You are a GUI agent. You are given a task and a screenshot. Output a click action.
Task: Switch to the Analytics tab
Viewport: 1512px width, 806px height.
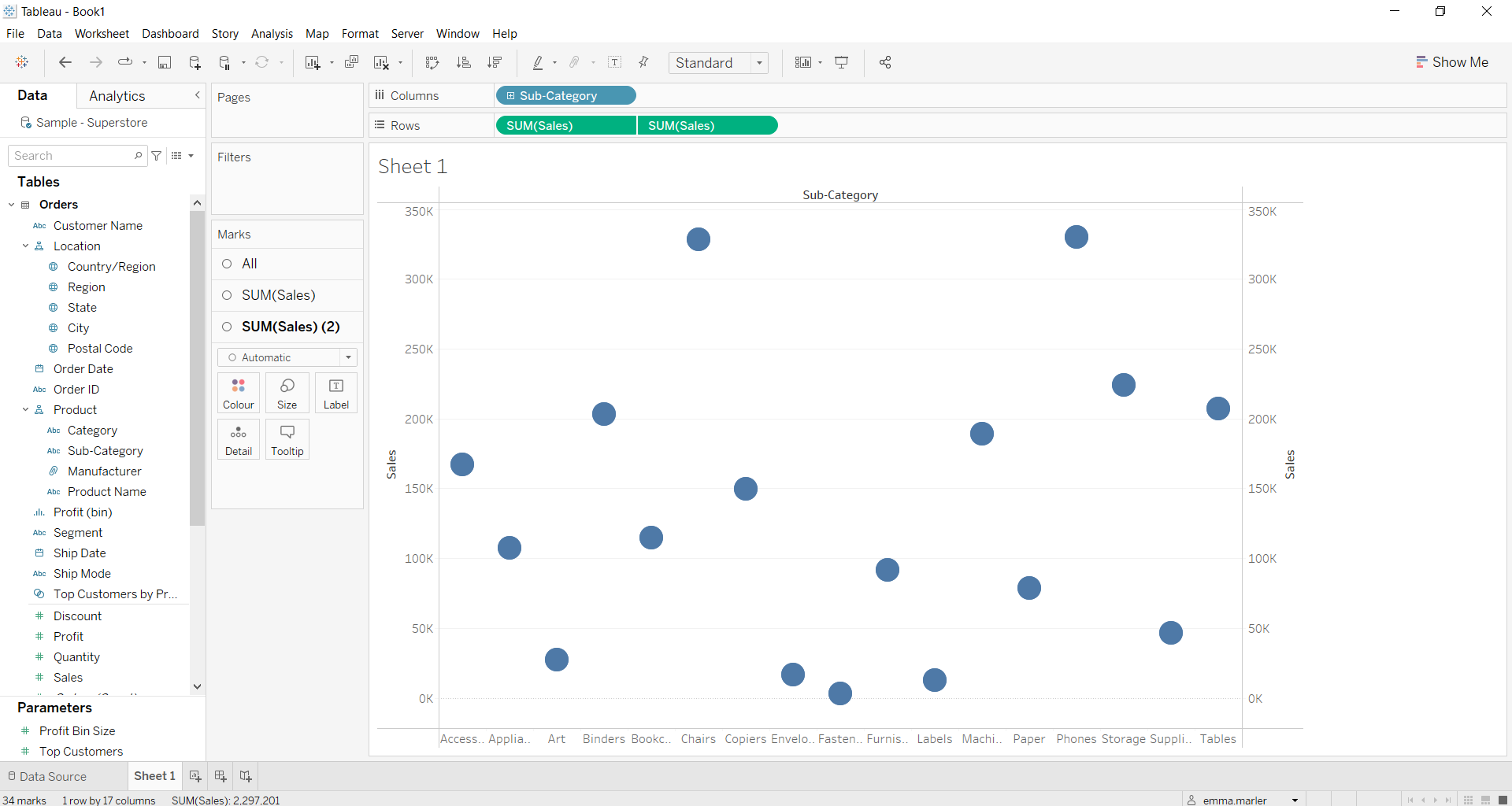pyautogui.click(x=117, y=95)
